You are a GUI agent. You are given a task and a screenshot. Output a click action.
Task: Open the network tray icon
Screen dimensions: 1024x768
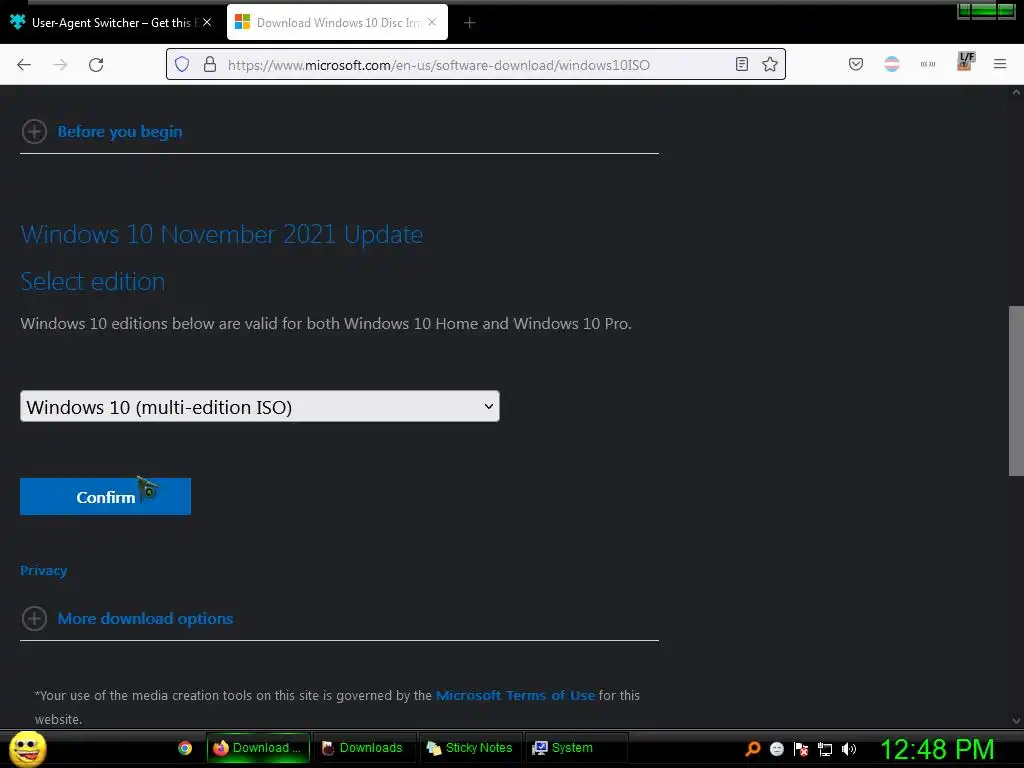pyautogui.click(x=825, y=749)
